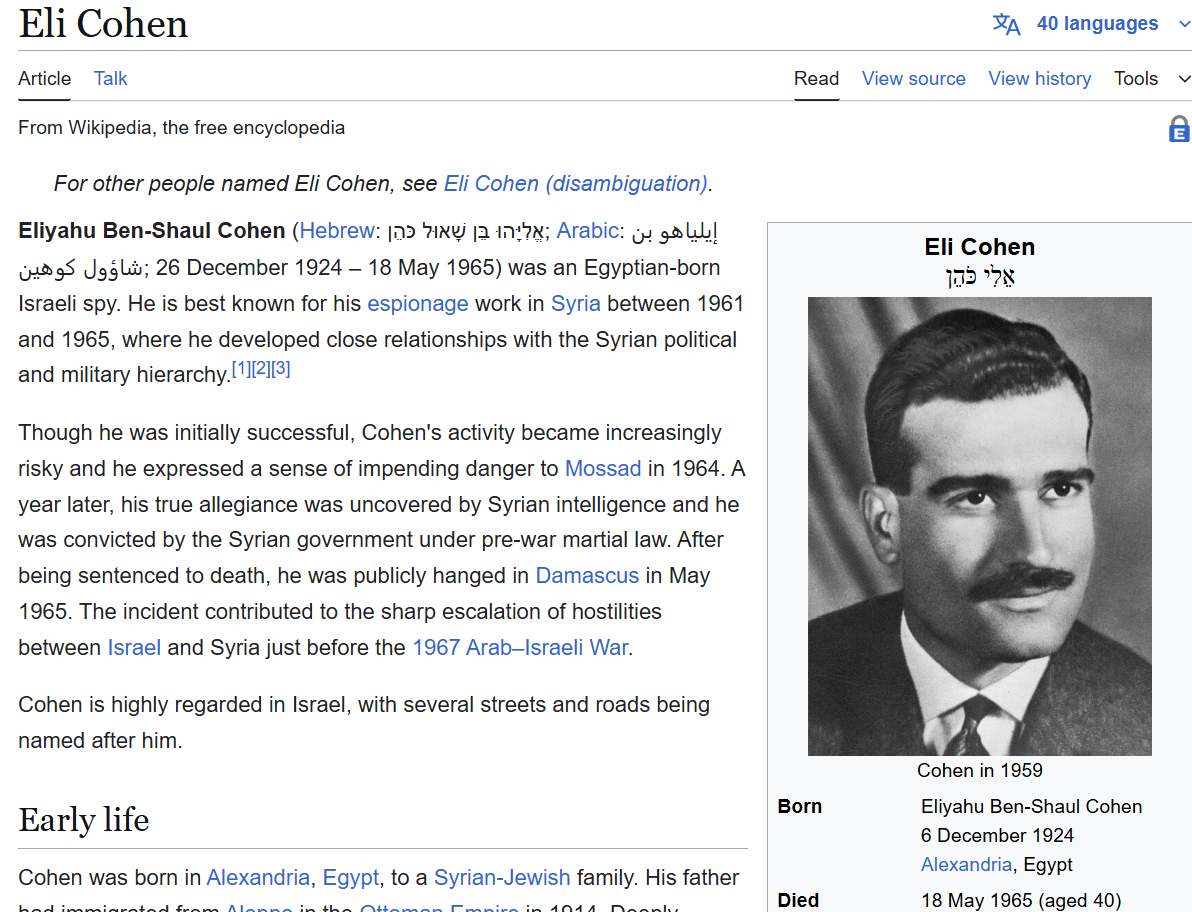Click the Alexandria link in Early life
This screenshot has width=1192, height=912.
point(258,877)
